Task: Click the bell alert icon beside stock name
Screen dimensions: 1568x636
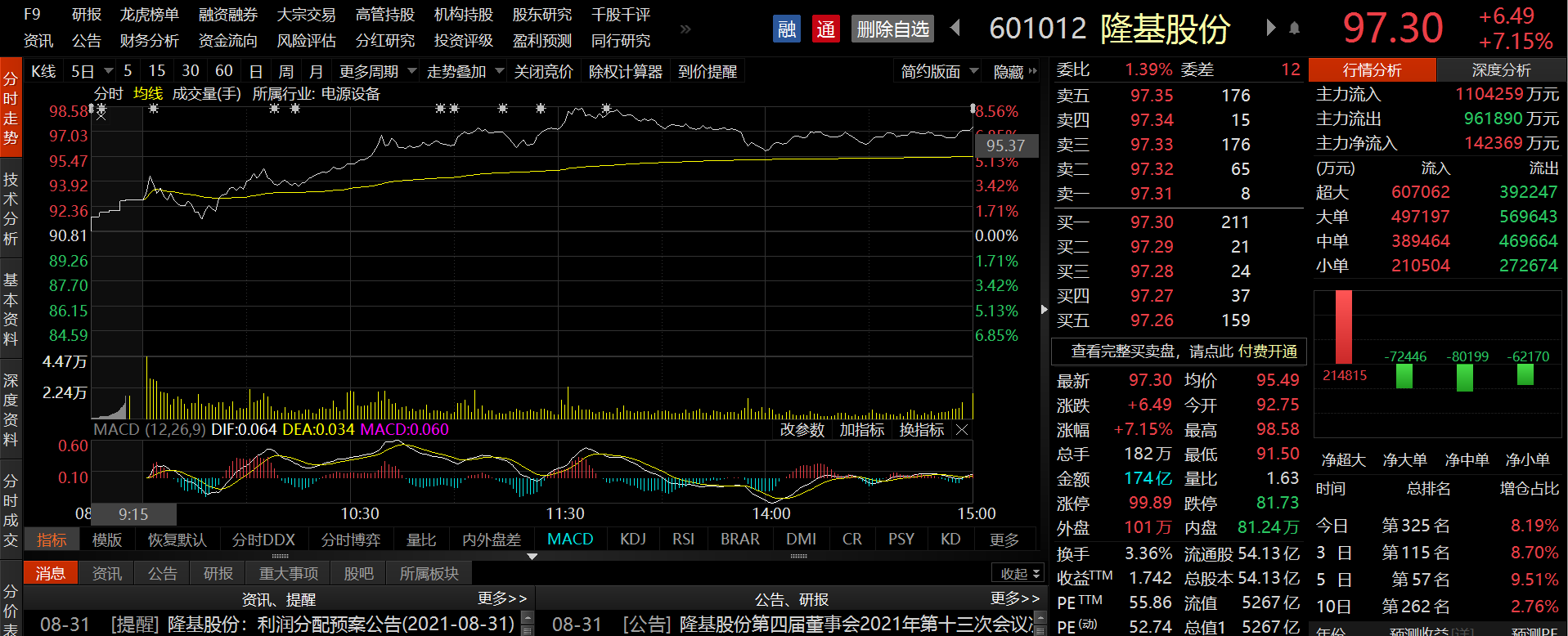Action: [x=1294, y=29]
